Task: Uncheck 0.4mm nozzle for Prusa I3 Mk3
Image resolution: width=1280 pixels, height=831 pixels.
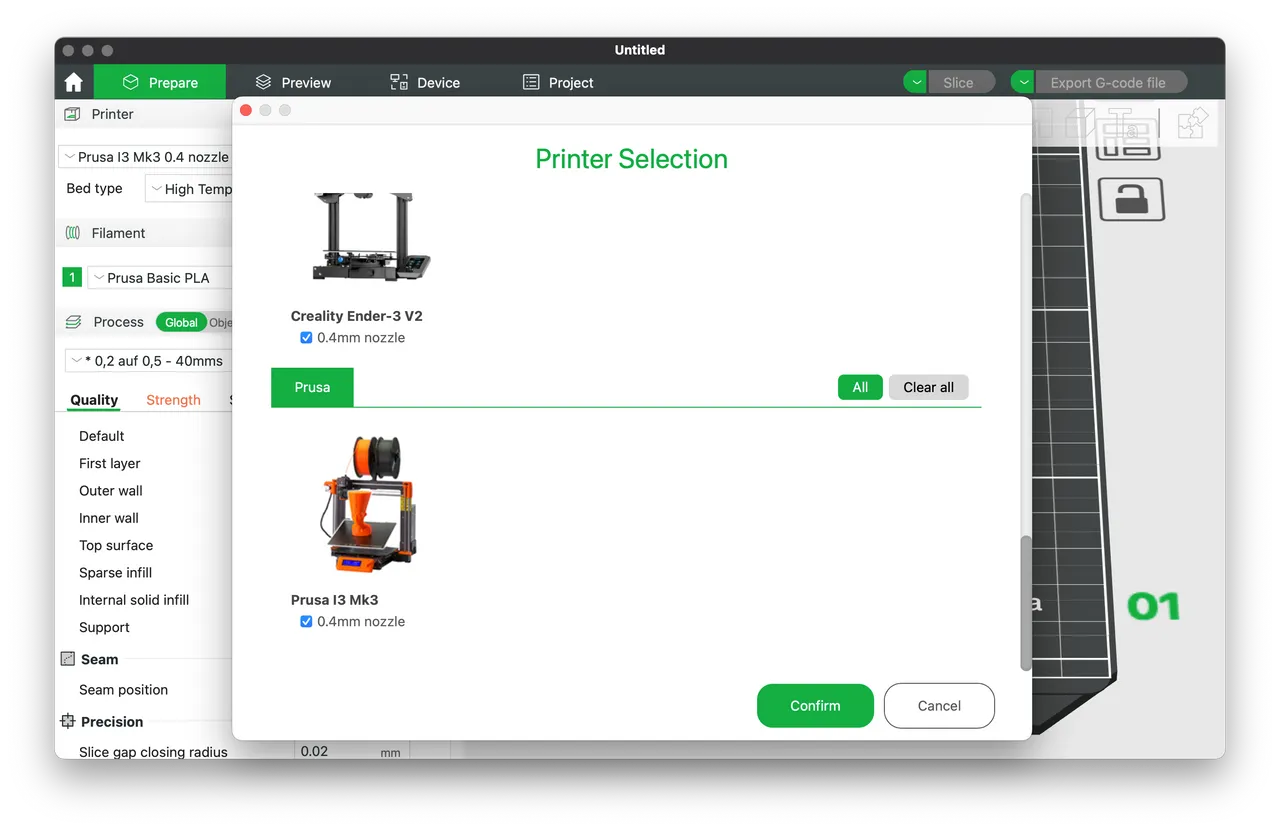Action: click(x=306, y=622)
